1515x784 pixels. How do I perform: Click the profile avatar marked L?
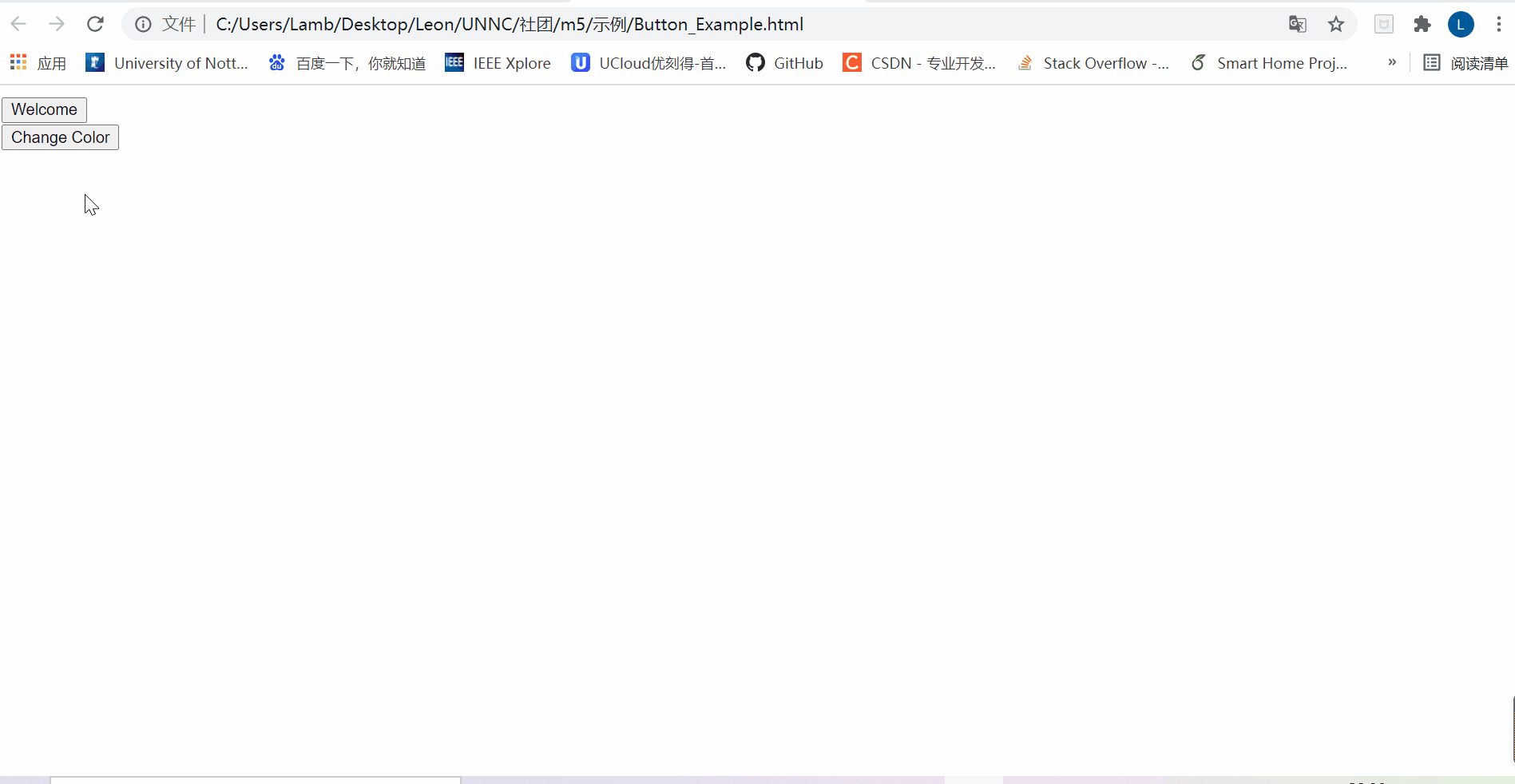pyautogui.click(x=1461, y=24)
